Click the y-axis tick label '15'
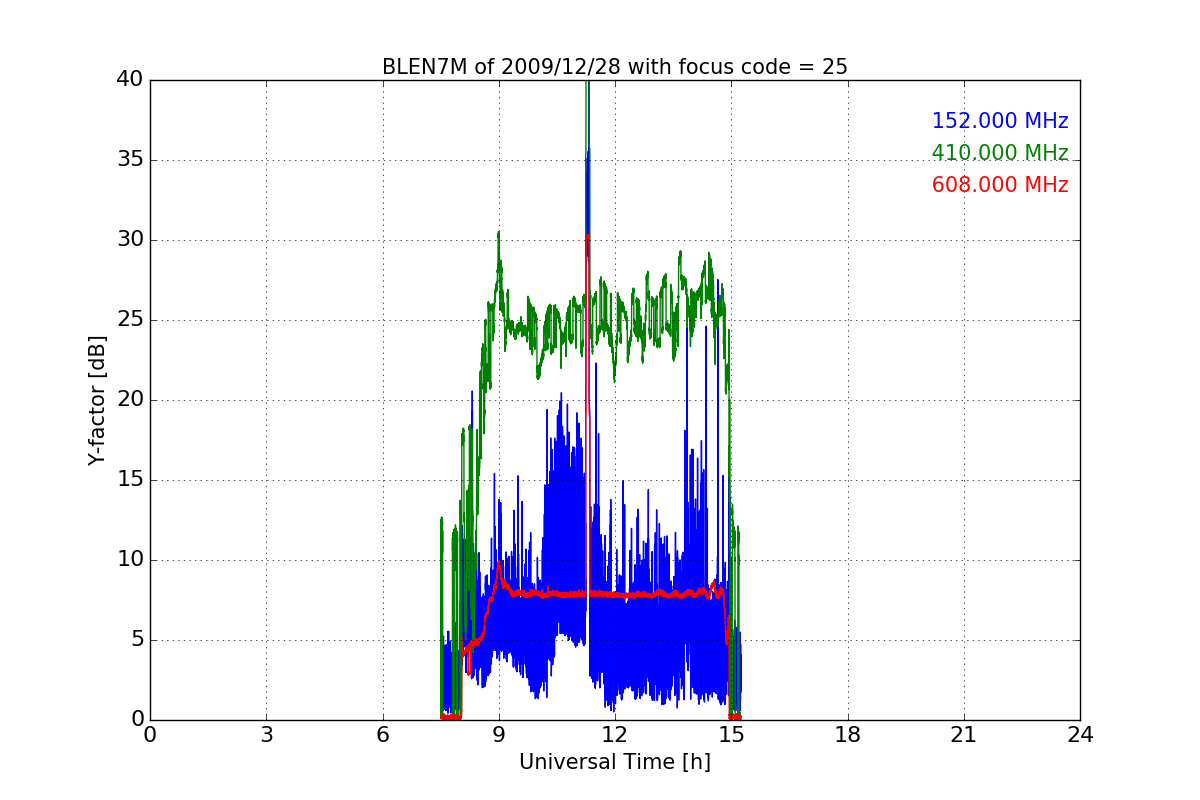 click(129, 480)
